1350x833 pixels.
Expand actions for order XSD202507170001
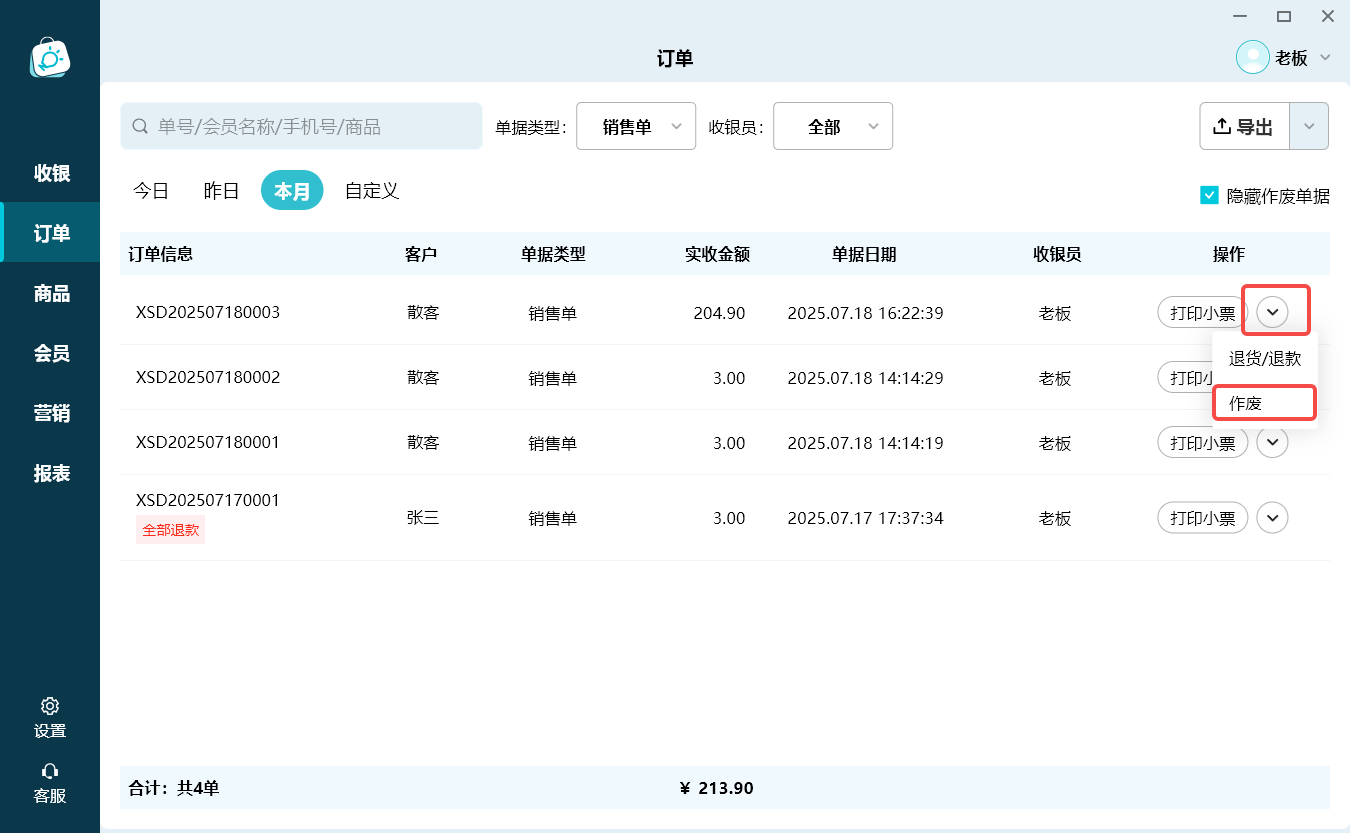pos(1273,518)
